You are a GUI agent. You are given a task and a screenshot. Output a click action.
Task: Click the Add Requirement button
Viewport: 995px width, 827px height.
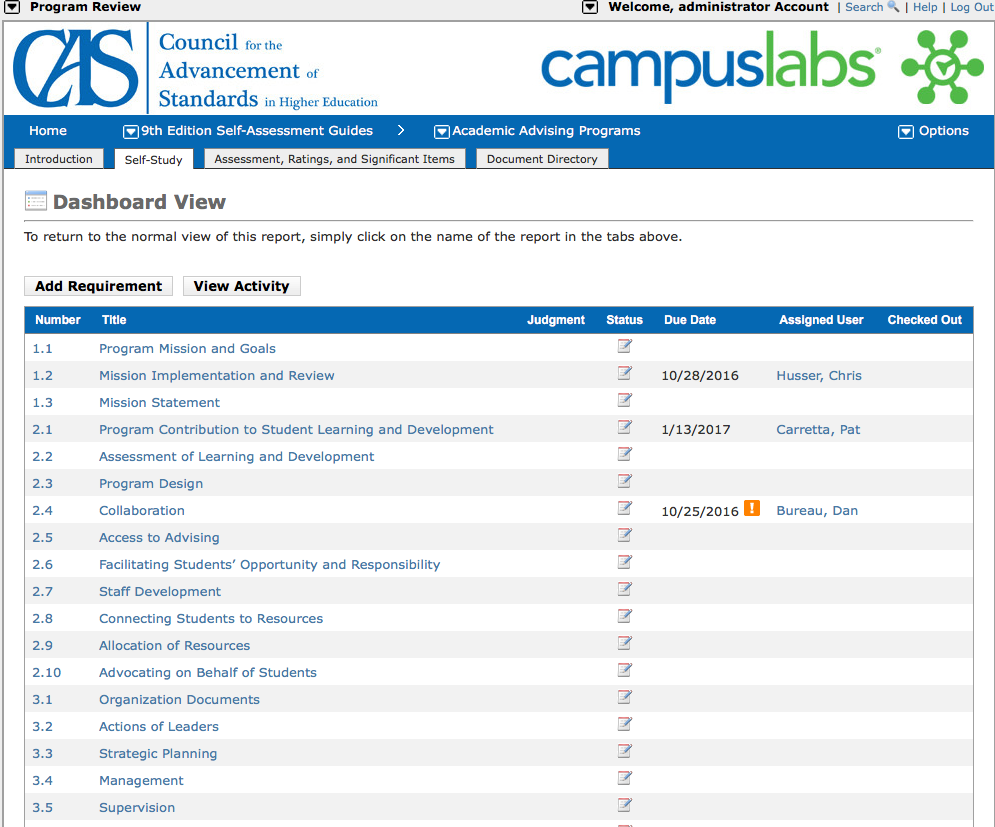[98, 286]
